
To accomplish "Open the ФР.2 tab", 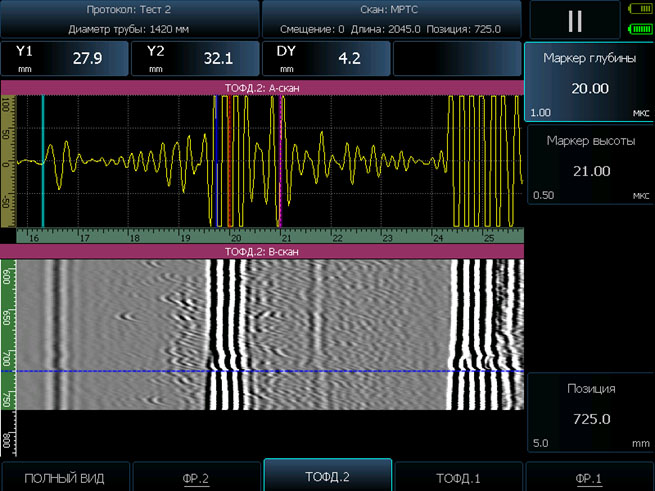I will pyautogui.click(x=196, y=478).
